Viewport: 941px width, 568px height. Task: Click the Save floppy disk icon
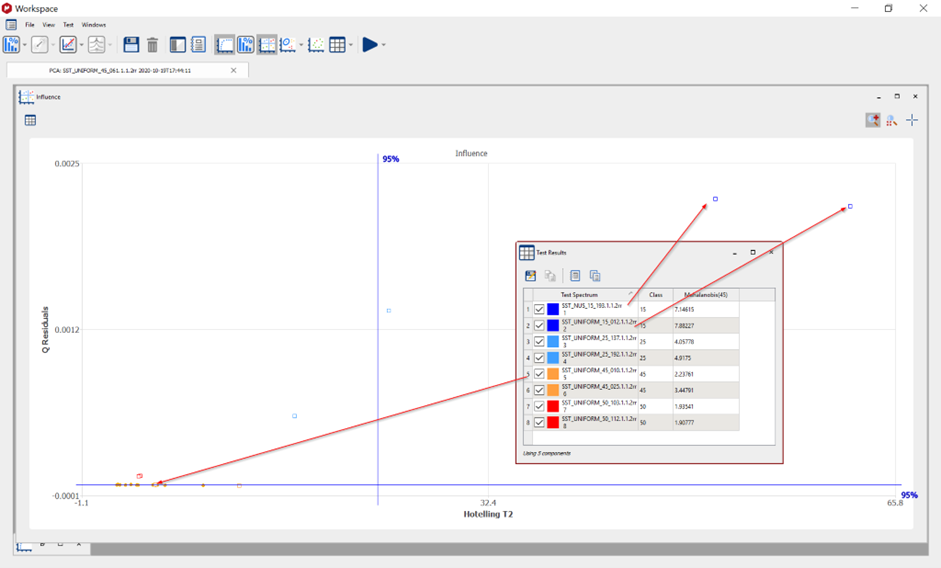(131, 45)
